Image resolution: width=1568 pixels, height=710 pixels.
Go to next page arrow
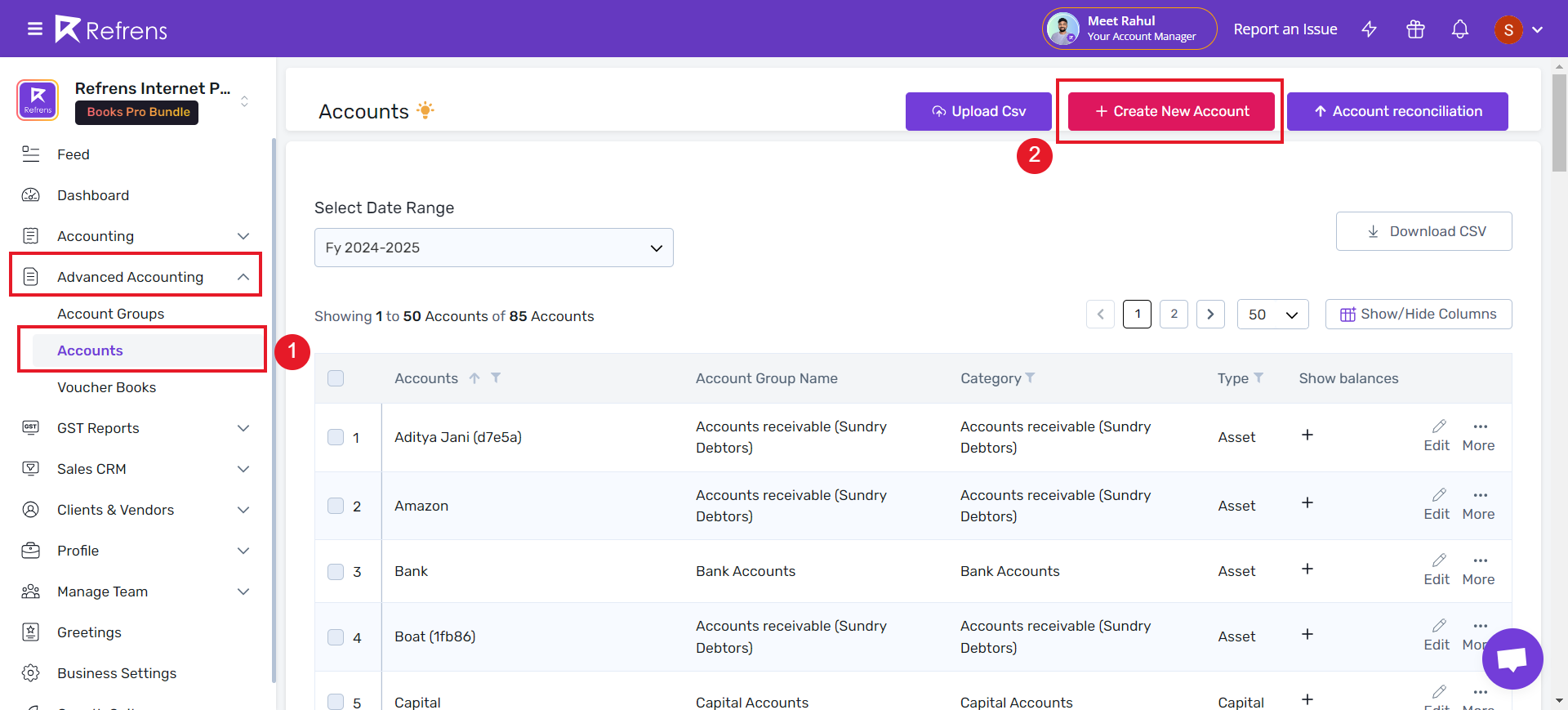pyautogui.click(x=1210, y=315)
